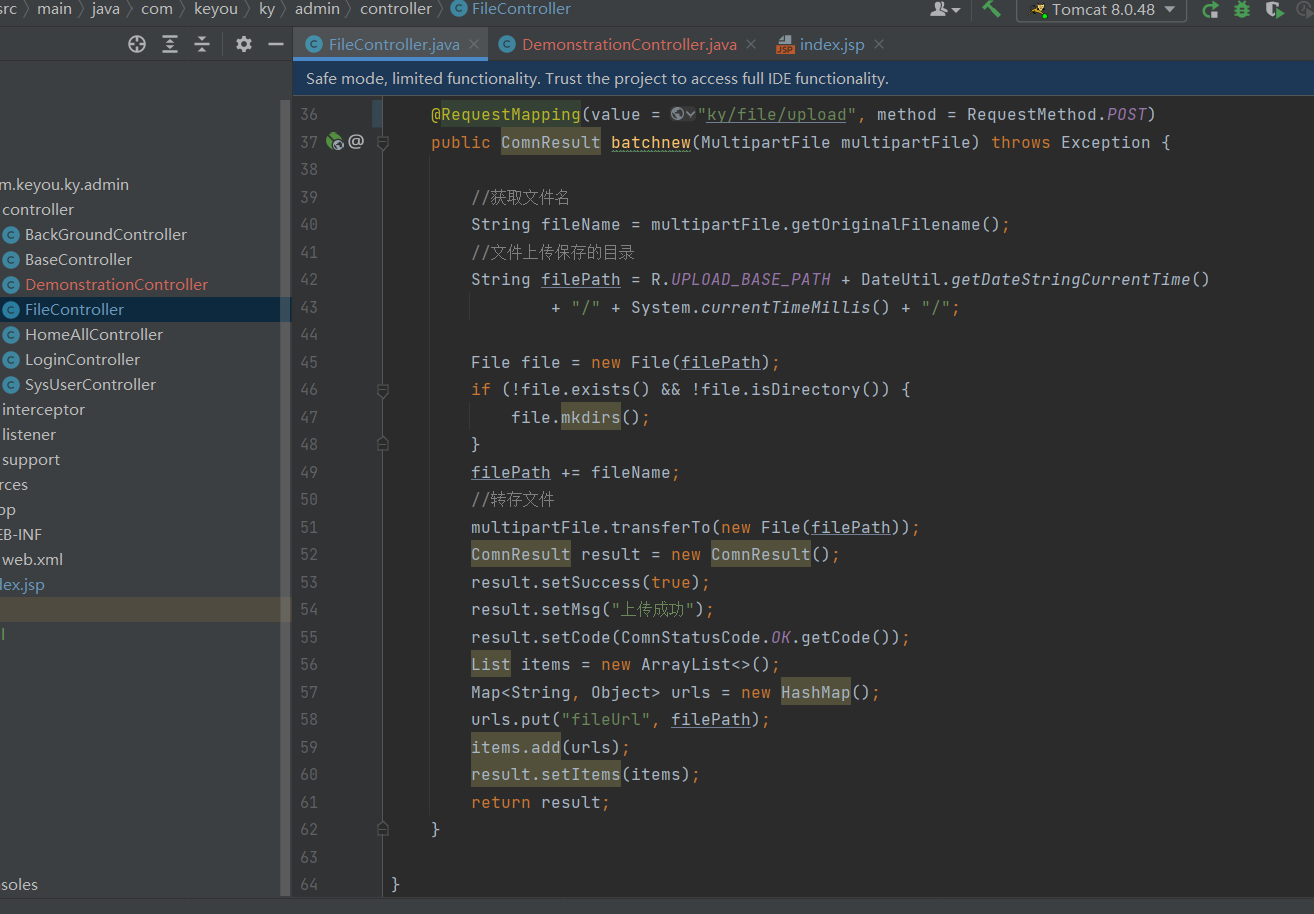Open project panel gear settings

click(x=244, y=44)
